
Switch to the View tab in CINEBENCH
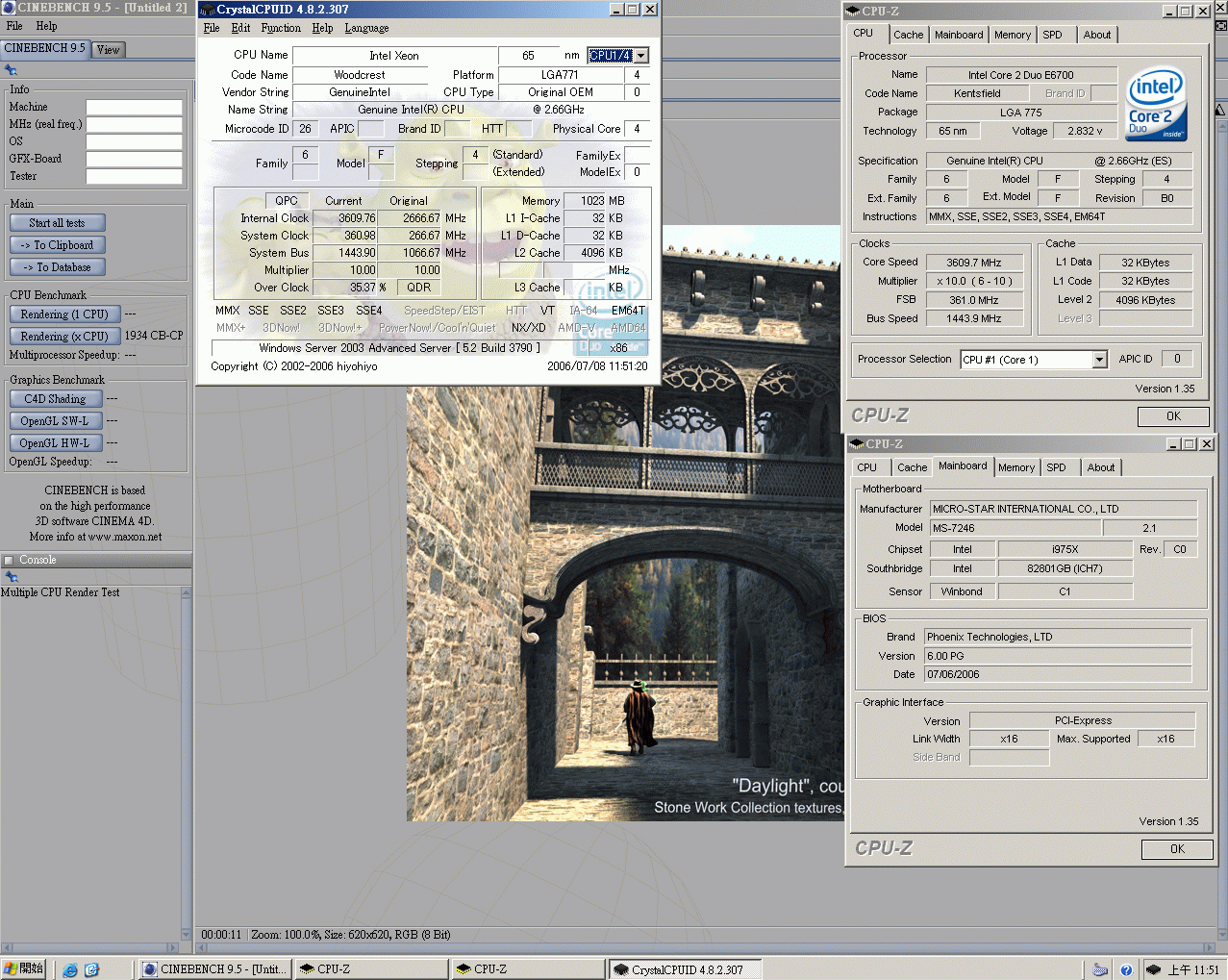[x=109, y=49]
